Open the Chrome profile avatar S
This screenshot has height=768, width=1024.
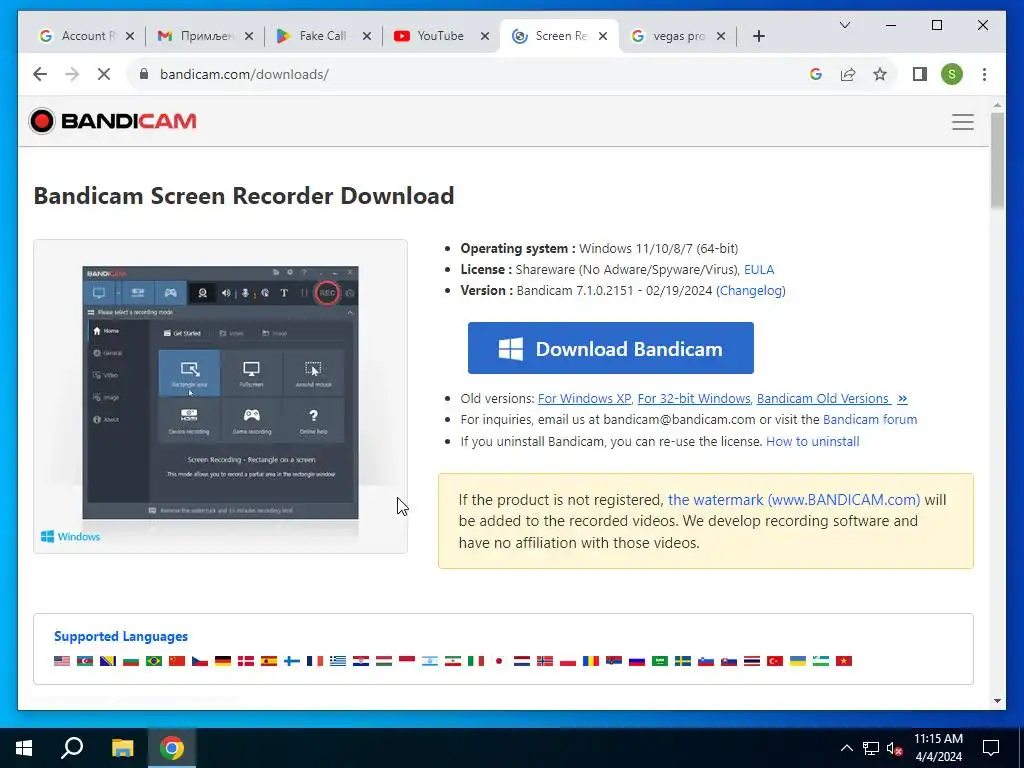click(x=952, y=74)
